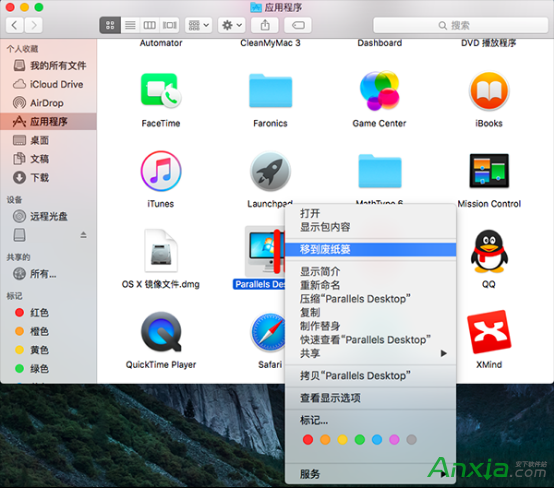
Task: Go forward with the right arrow button
Action: [34, 25]
